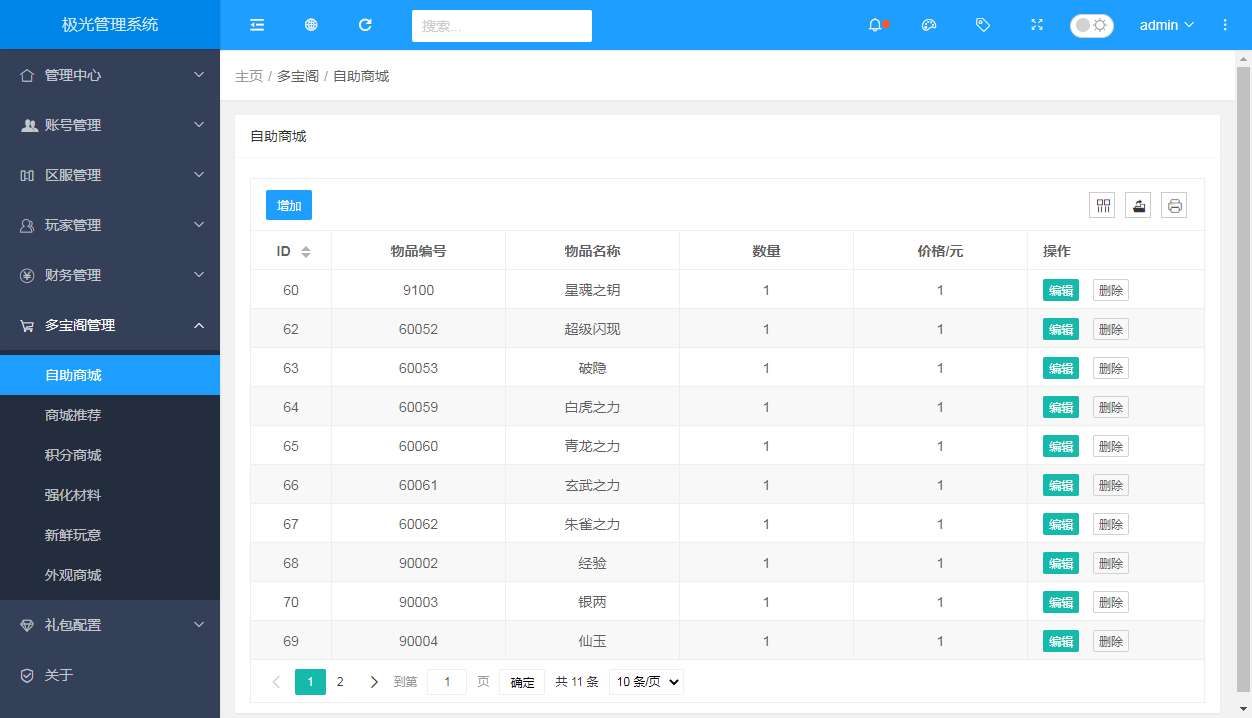Delete the 超级闪现 row
The image size is (1252, 718).
1110,329
